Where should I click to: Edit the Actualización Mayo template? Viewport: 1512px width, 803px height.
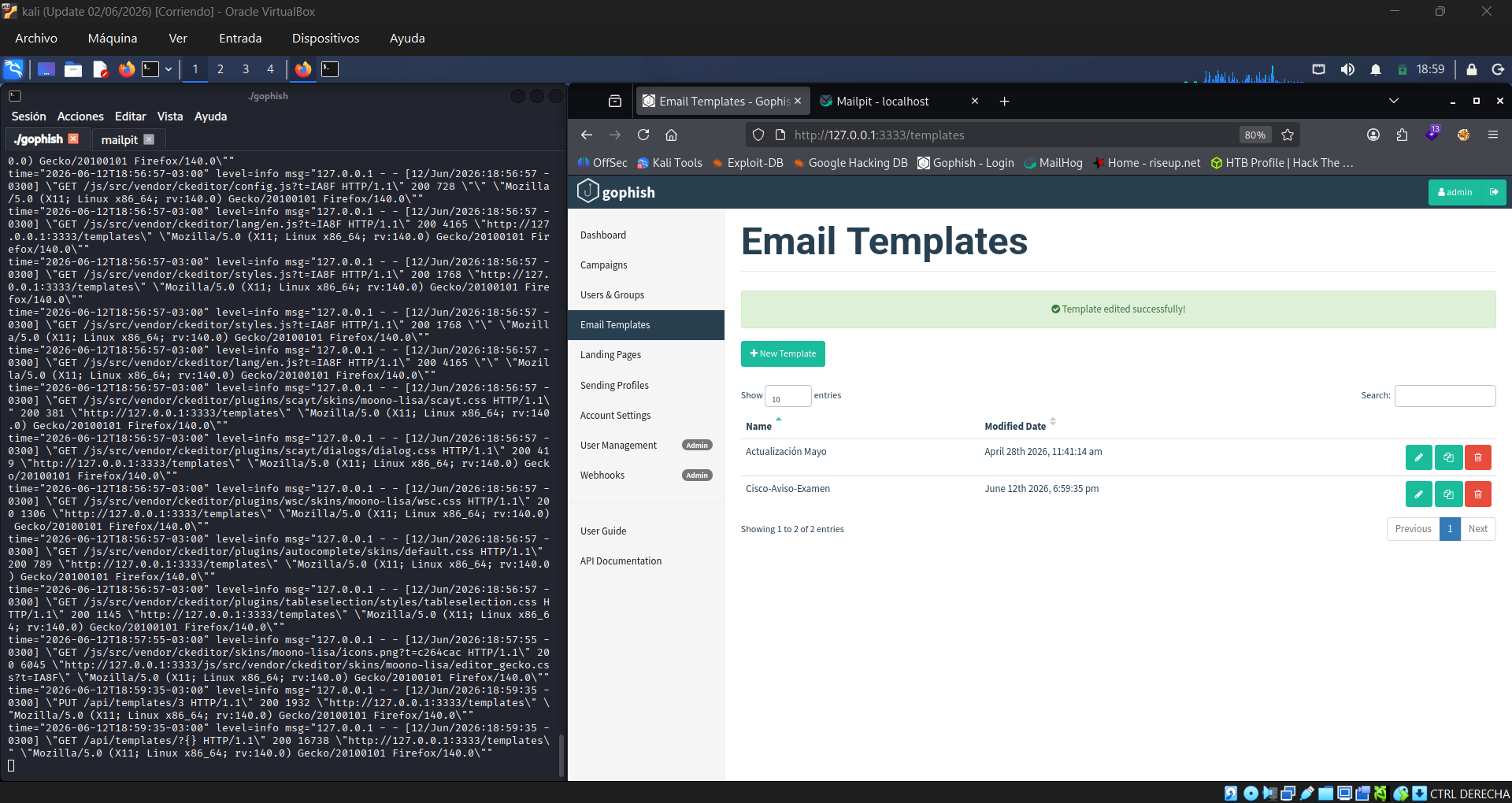(x=1418, y=457)
